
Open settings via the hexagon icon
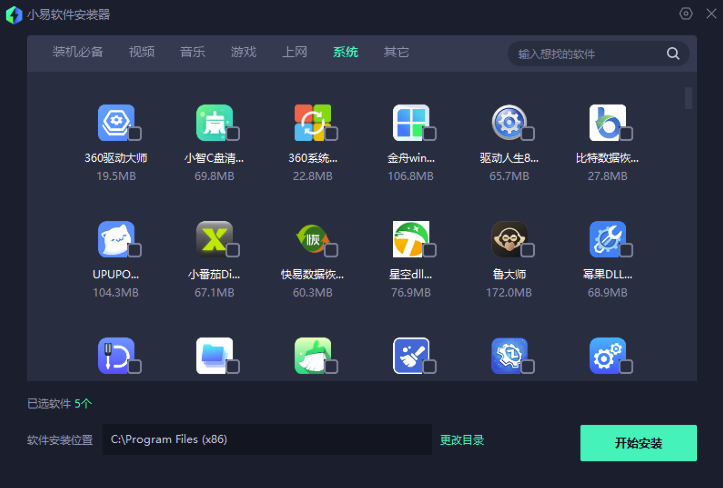click(x=686, y=14)
